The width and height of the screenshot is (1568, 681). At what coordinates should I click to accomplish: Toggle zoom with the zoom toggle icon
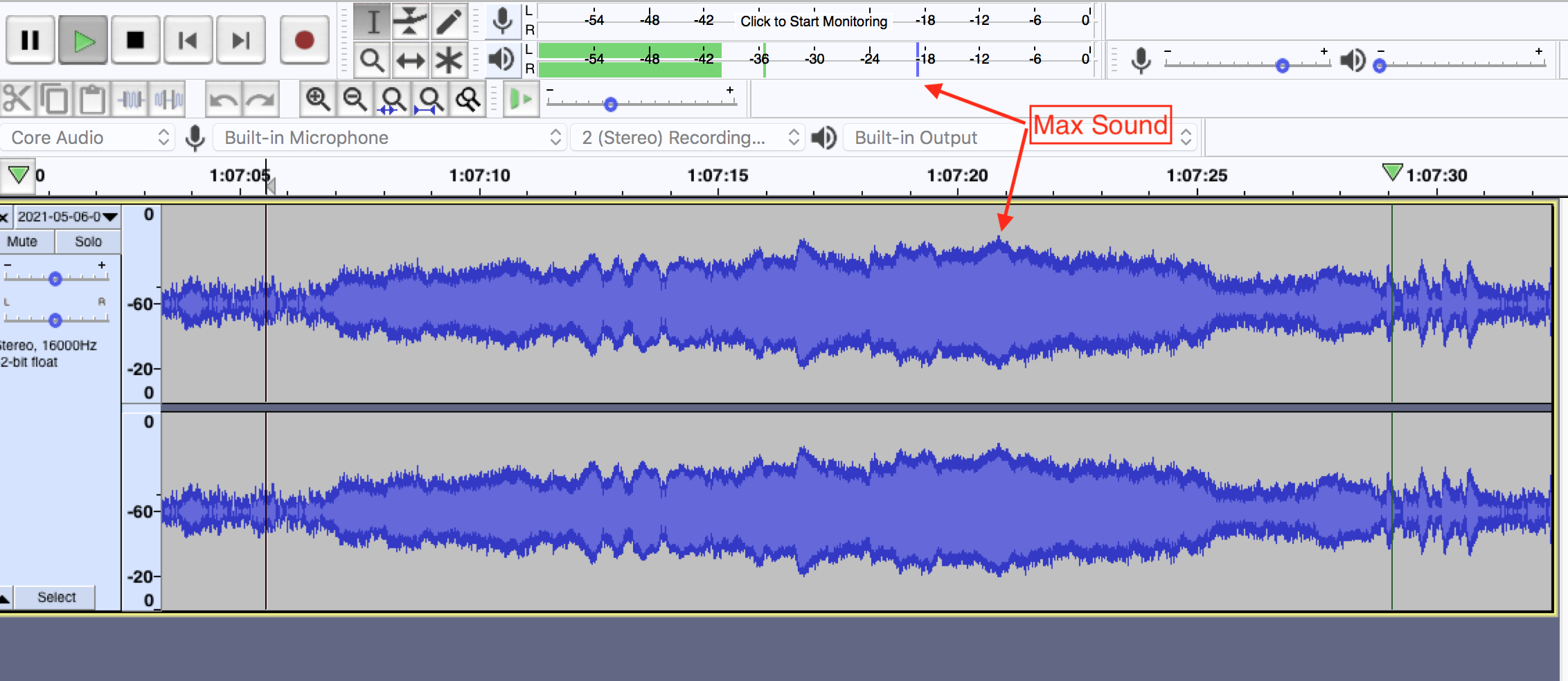467,99
